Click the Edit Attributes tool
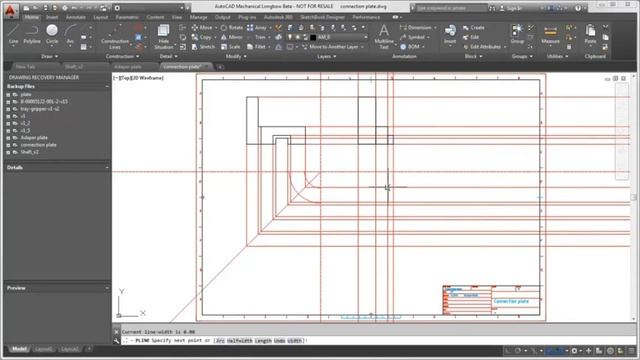The height and width of the screenshot is (360, 640). [482, 47]
